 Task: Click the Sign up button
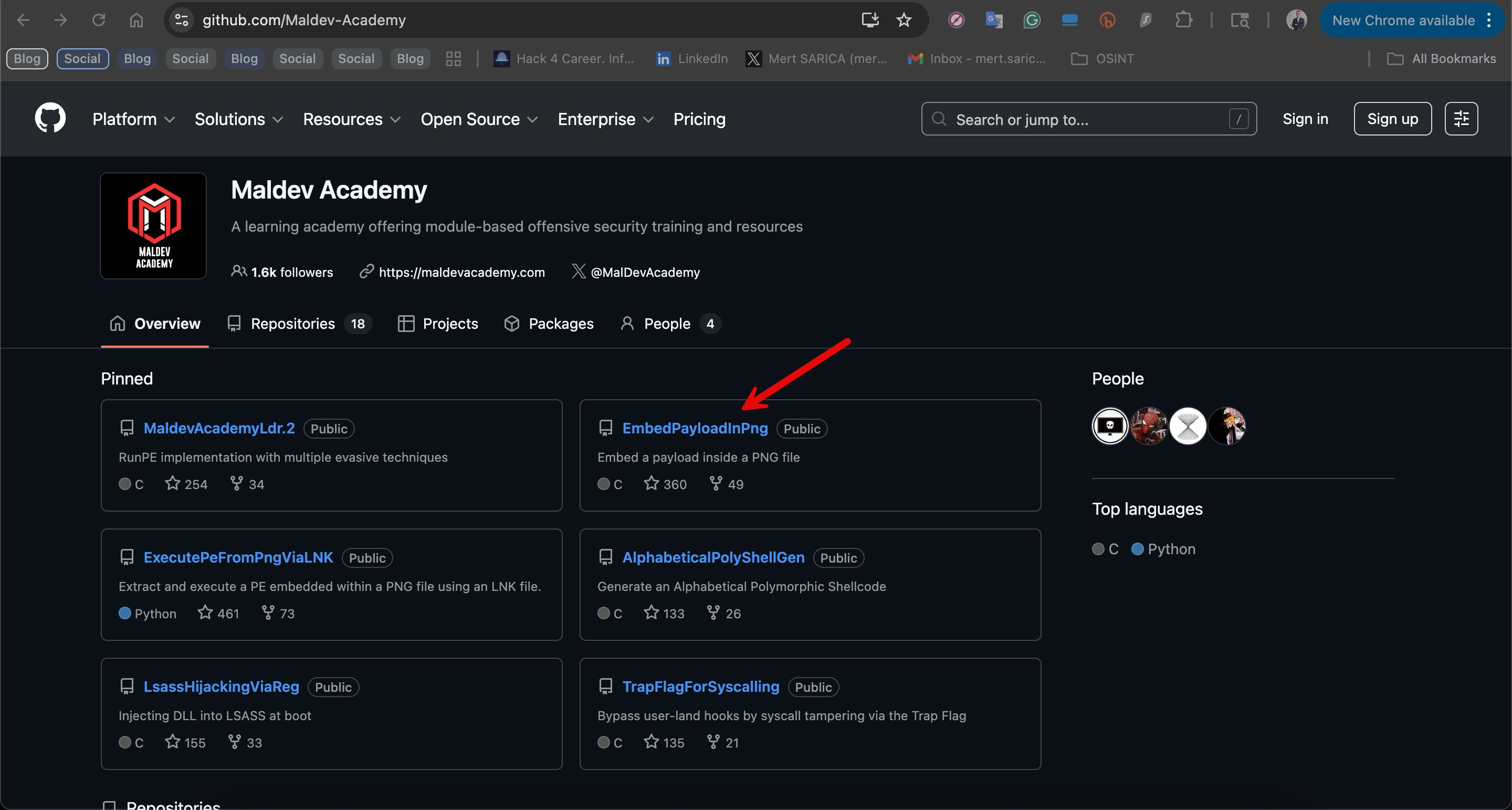coord(1392,119)
